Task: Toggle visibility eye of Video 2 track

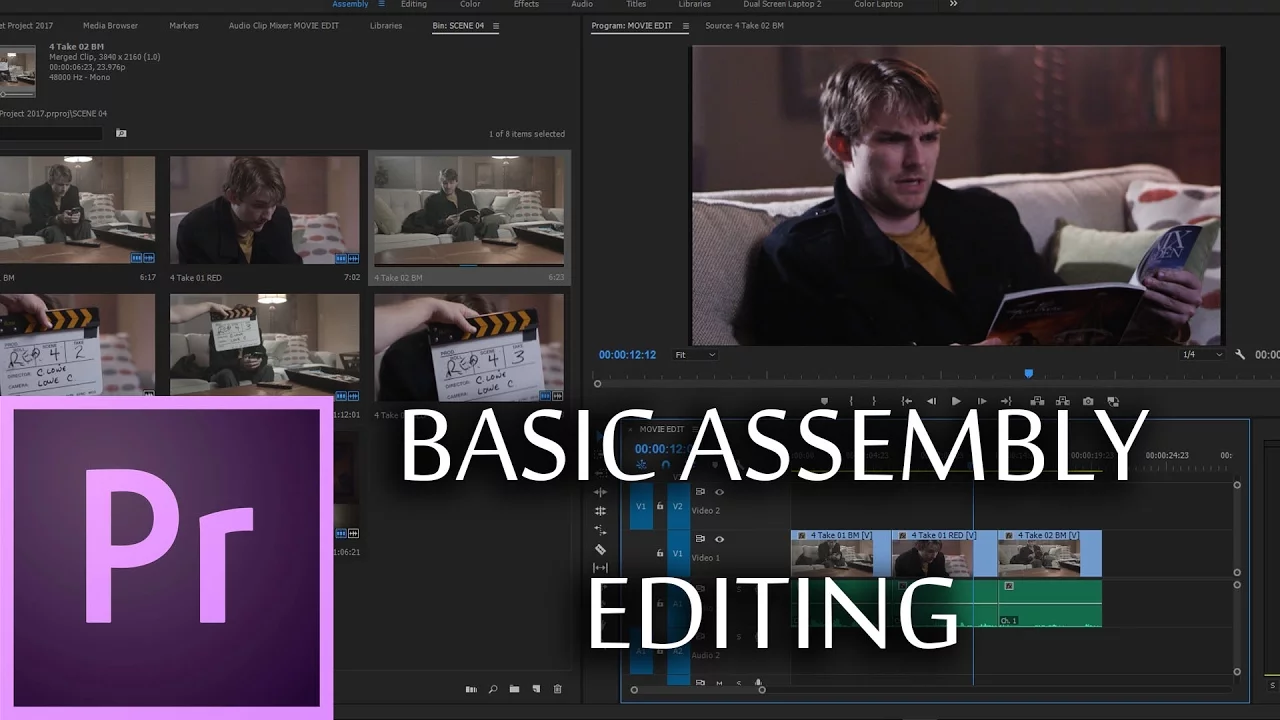Action: coord(719,492)
